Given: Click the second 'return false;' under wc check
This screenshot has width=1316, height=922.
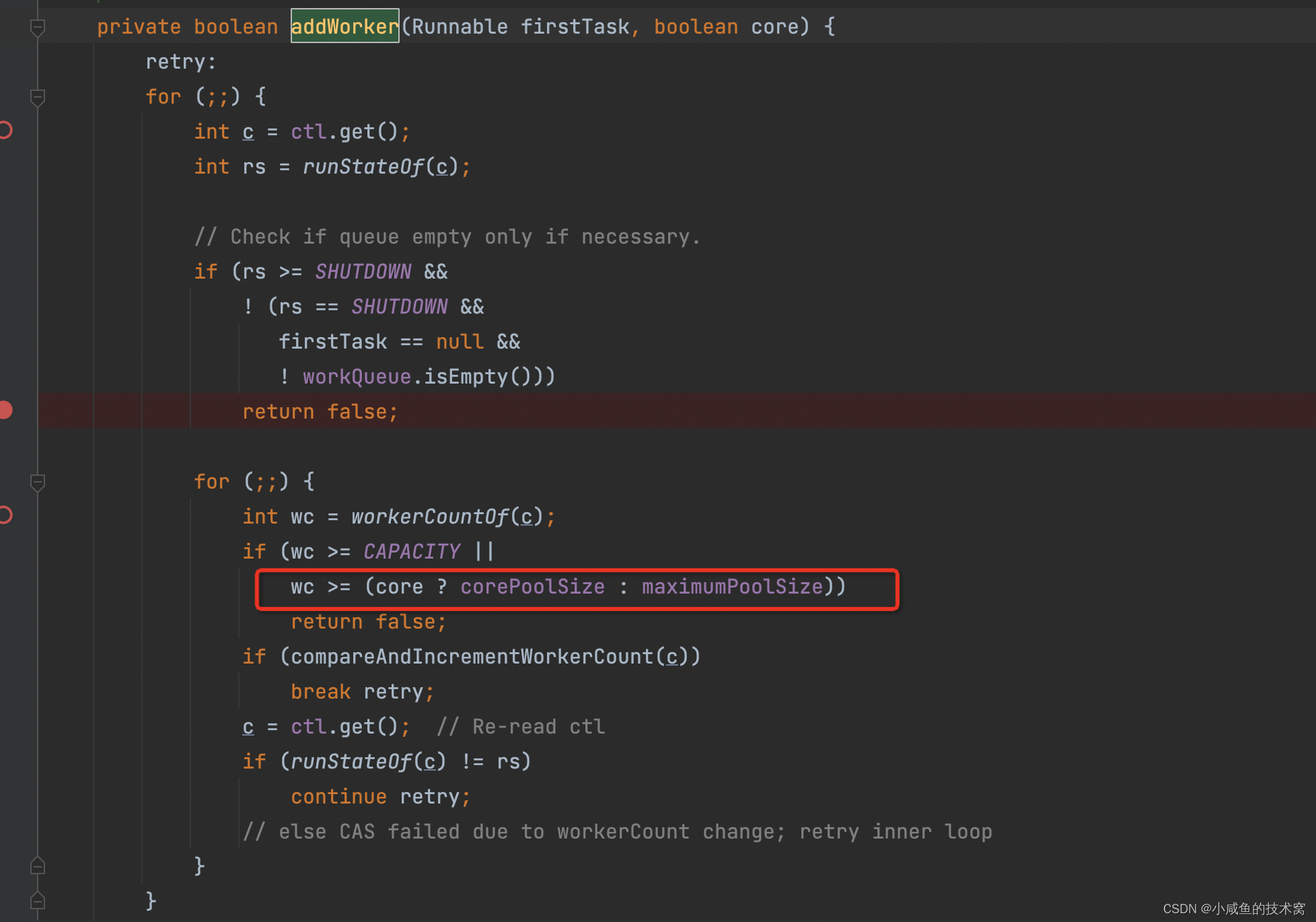Looking at the screenshot, I should 369,622.
